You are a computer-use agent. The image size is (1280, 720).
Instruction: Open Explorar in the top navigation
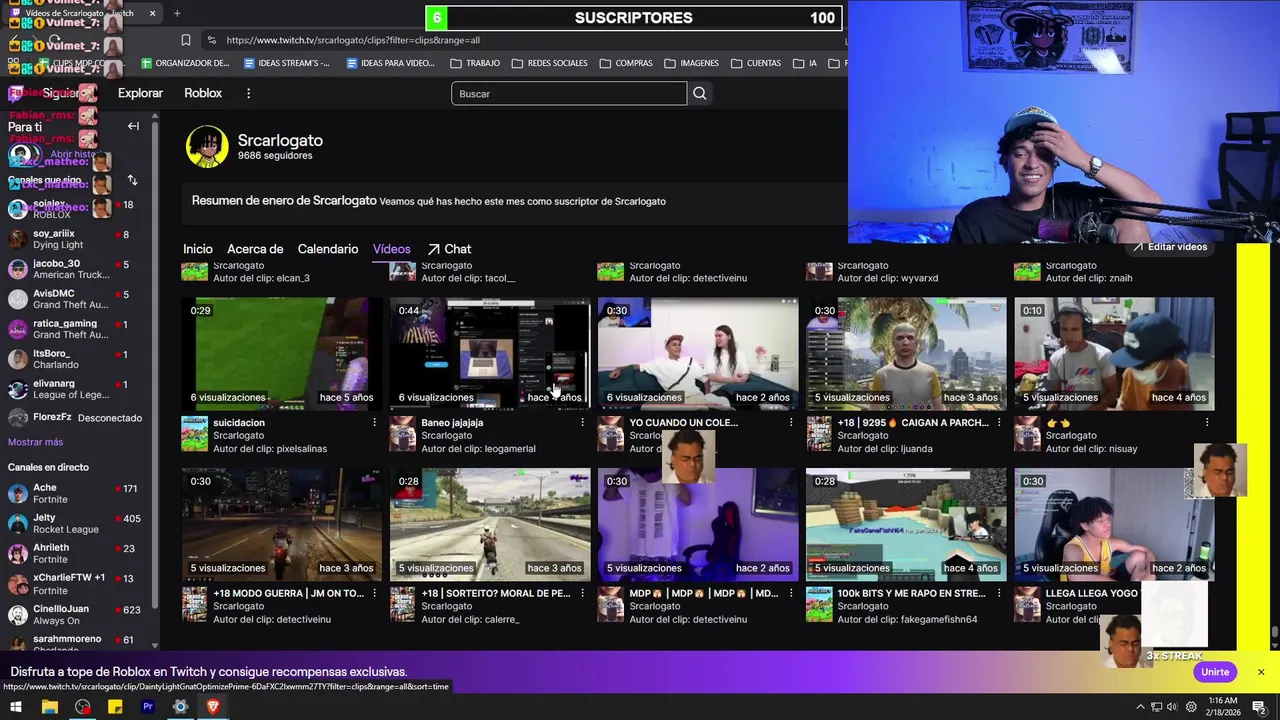(140, 93)
